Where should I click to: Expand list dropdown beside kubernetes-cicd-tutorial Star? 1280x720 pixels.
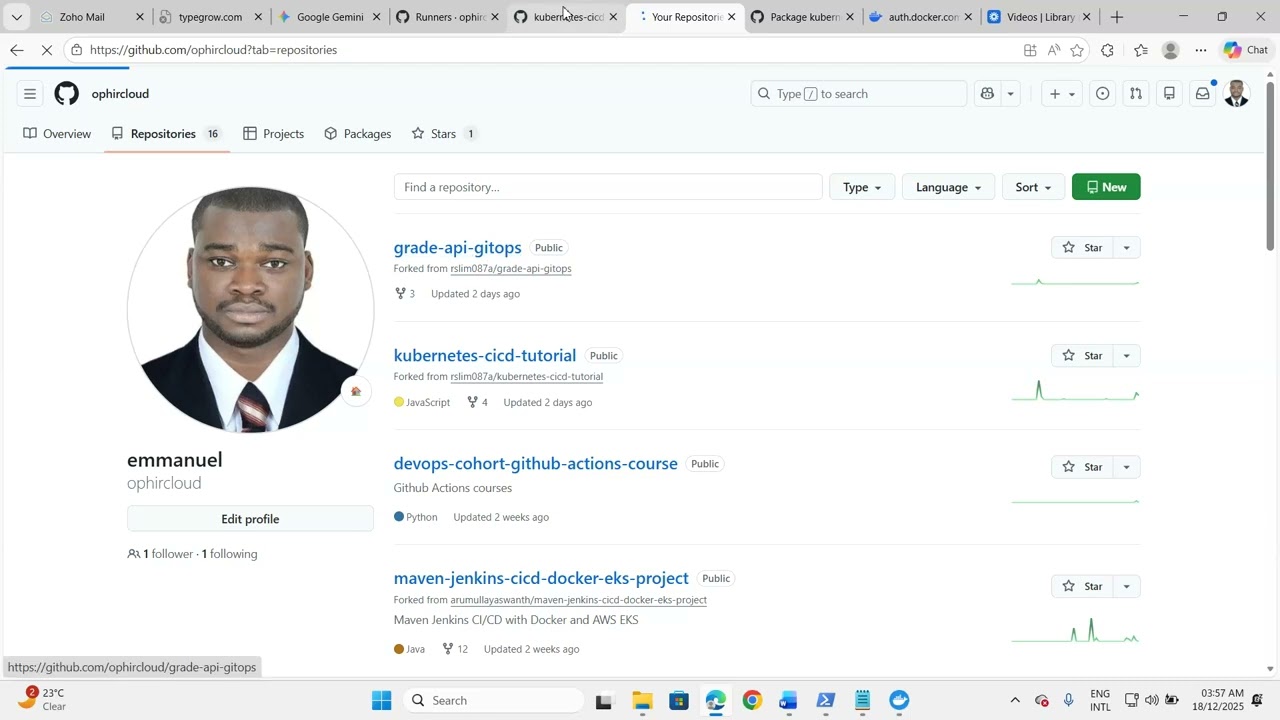1127,356
